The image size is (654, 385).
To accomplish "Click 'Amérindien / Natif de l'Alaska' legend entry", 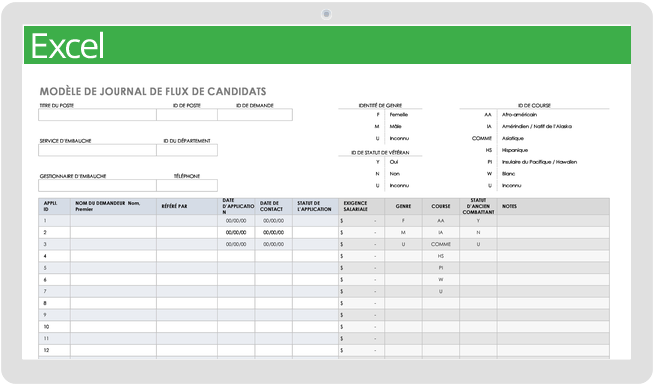I will pos(537,126).
